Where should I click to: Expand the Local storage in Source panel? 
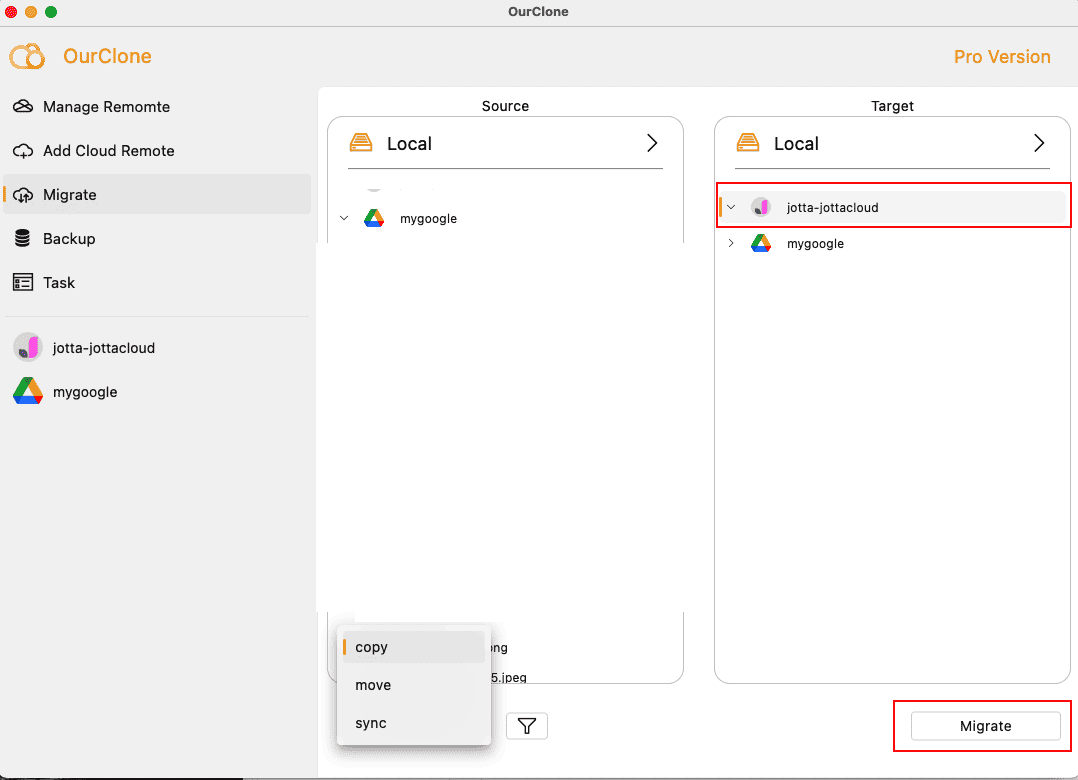(x=652, y=143)
